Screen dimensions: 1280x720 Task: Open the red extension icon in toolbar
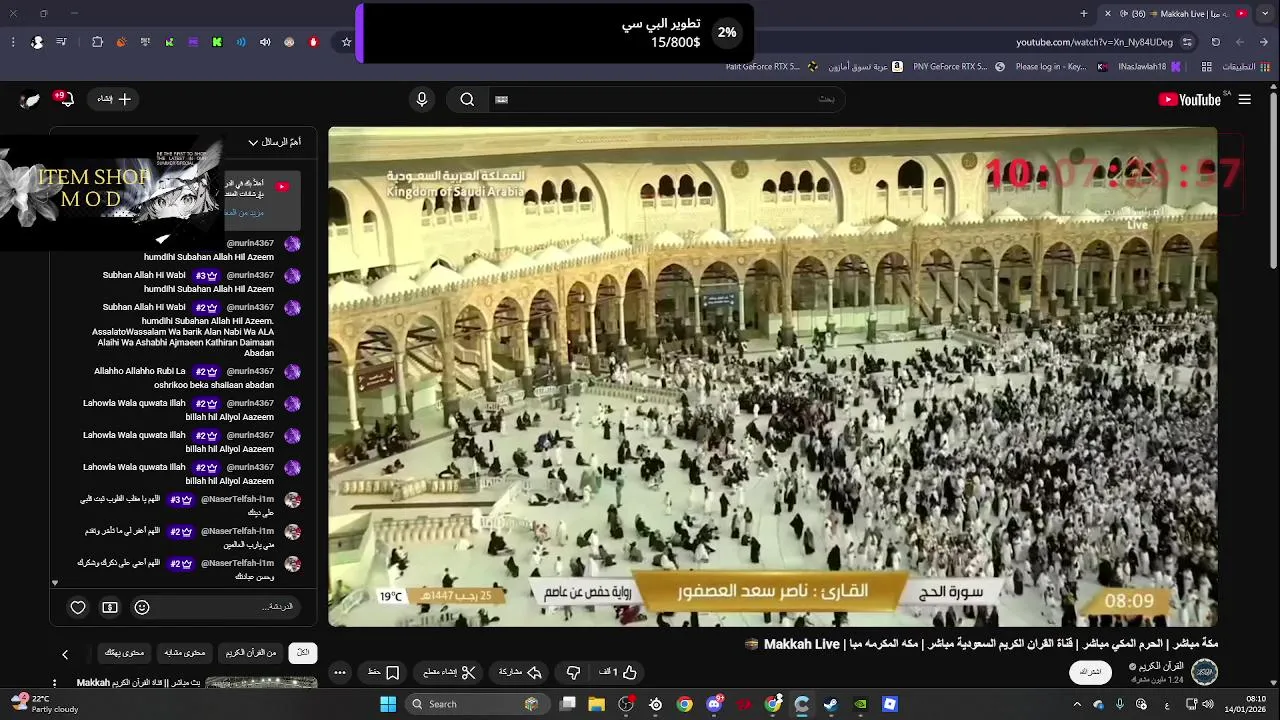(313, 42)
